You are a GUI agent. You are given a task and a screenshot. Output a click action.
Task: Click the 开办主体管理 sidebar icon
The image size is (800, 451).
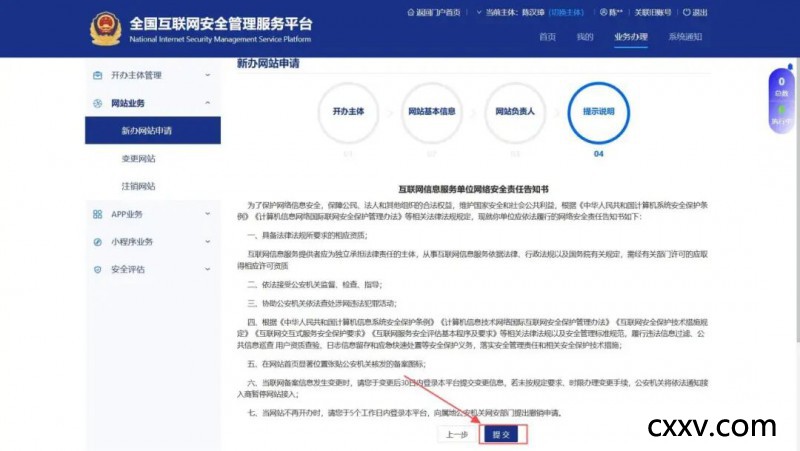[x=97, y=75]
